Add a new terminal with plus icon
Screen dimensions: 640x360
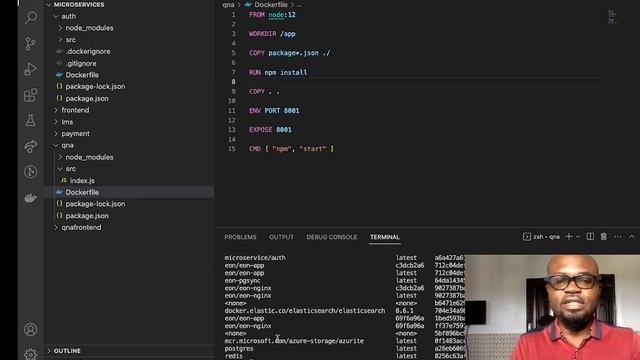pyautogui.click(x=569, y=237)
